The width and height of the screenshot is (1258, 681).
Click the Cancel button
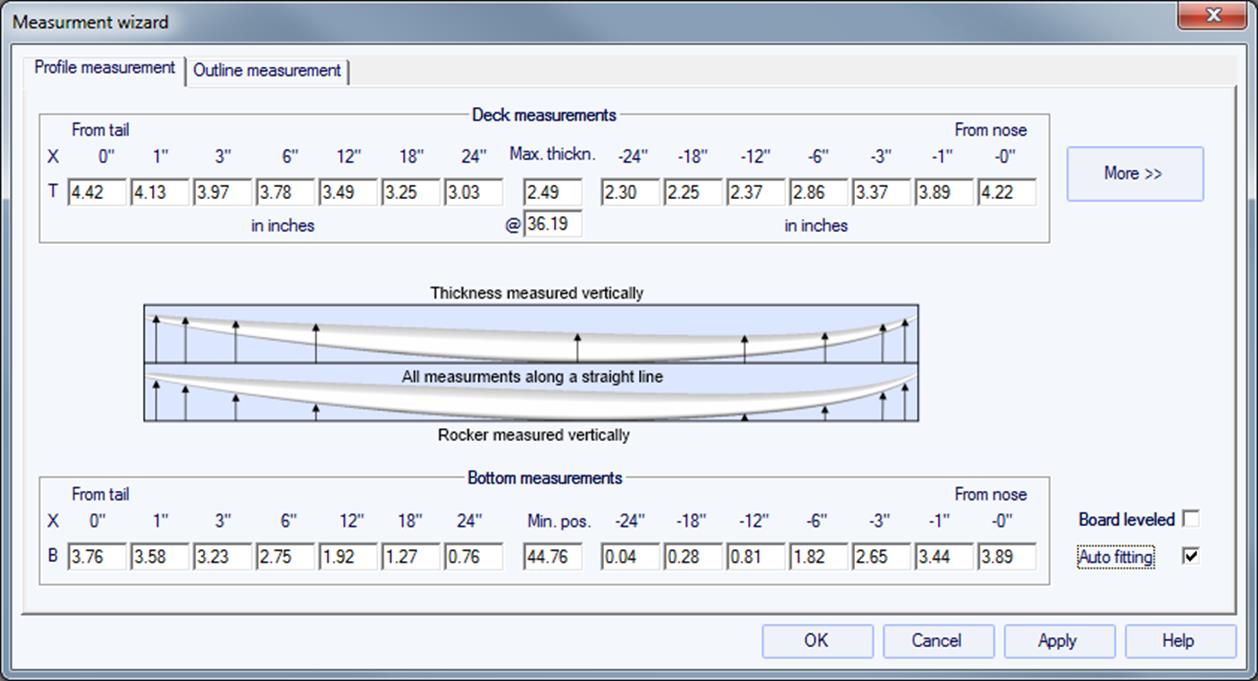click(x=937, y=641)
